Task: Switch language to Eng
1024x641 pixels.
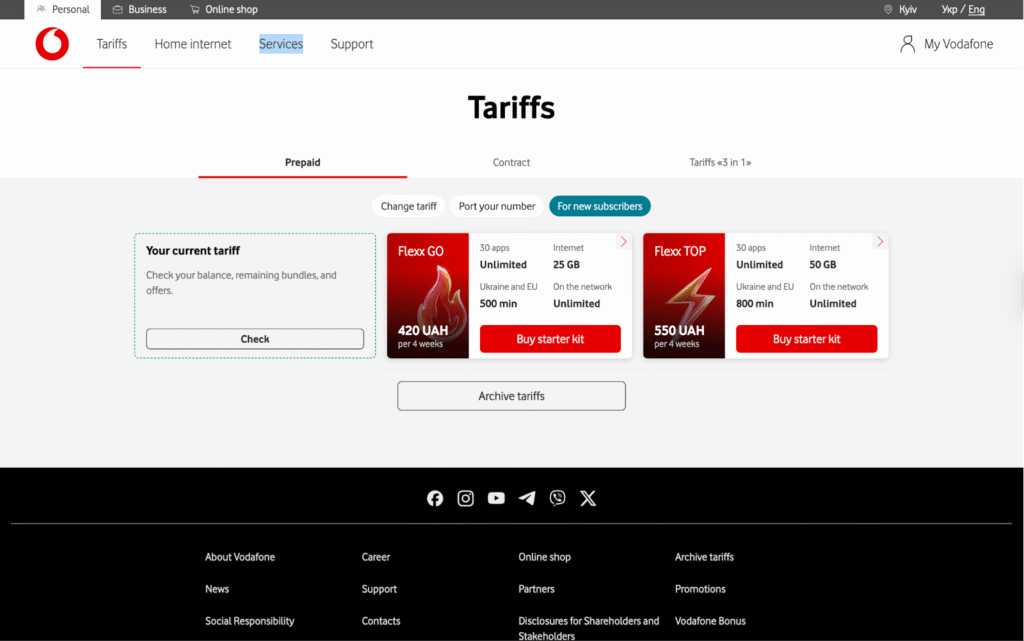Action: 976,9
